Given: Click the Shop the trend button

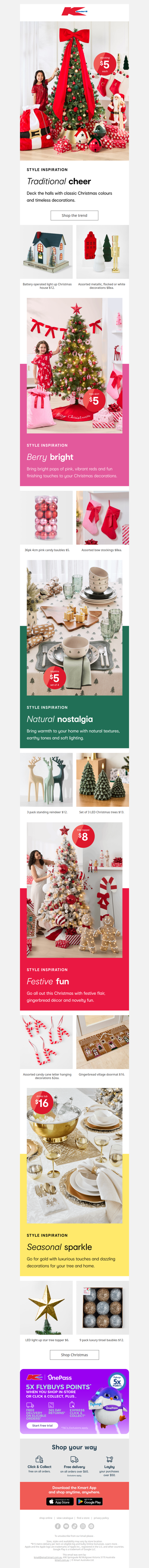Looking at the screenshot, I should (x=74, y=215).
